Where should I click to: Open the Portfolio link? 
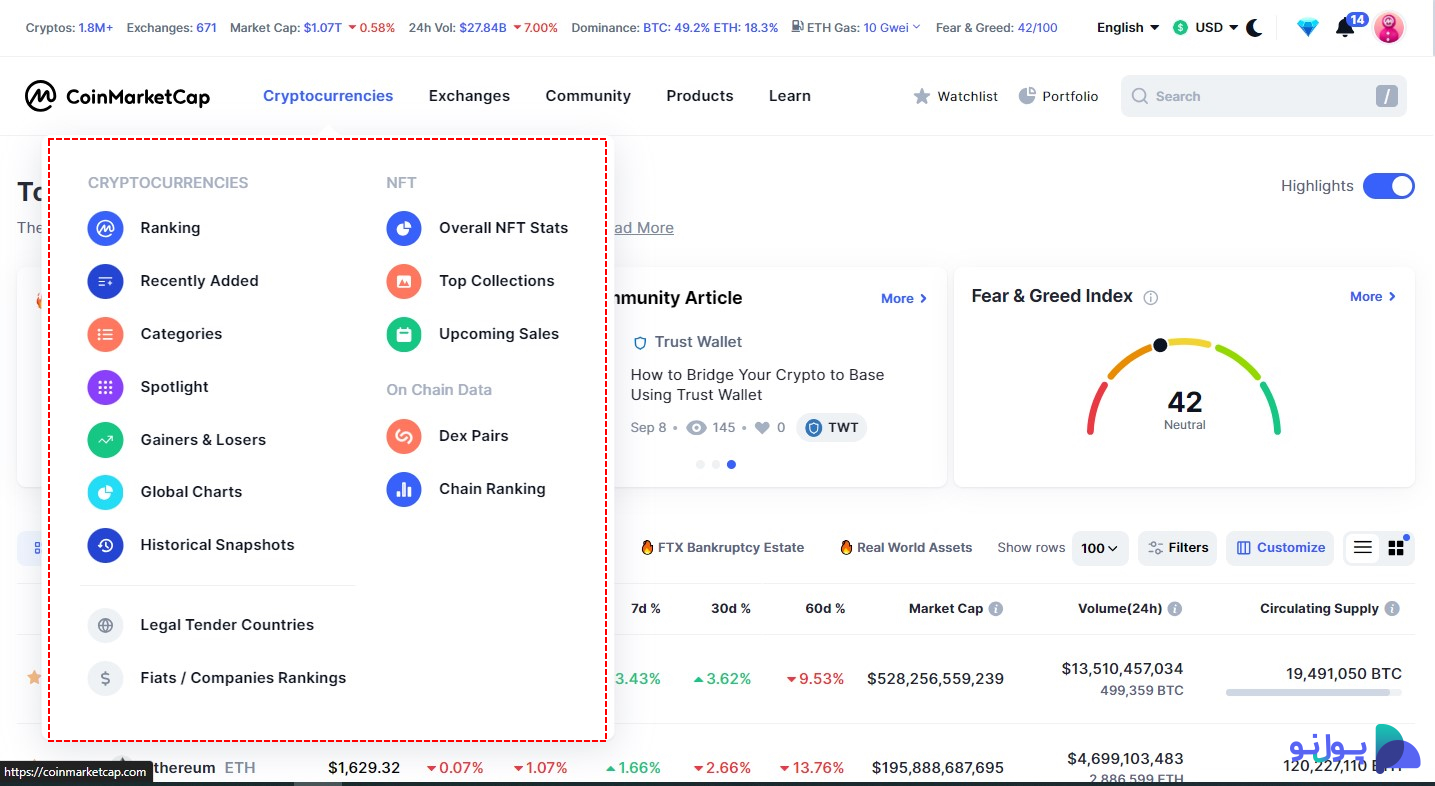point(1058,96)
